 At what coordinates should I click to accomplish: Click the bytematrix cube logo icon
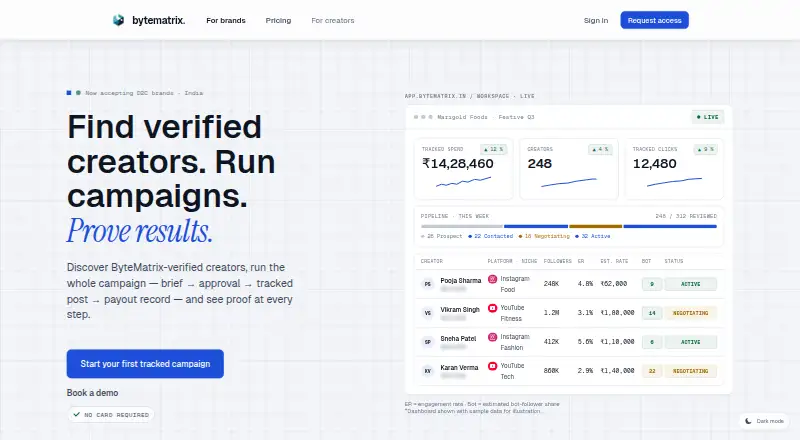pyautogui.click(x=118, y=20)
